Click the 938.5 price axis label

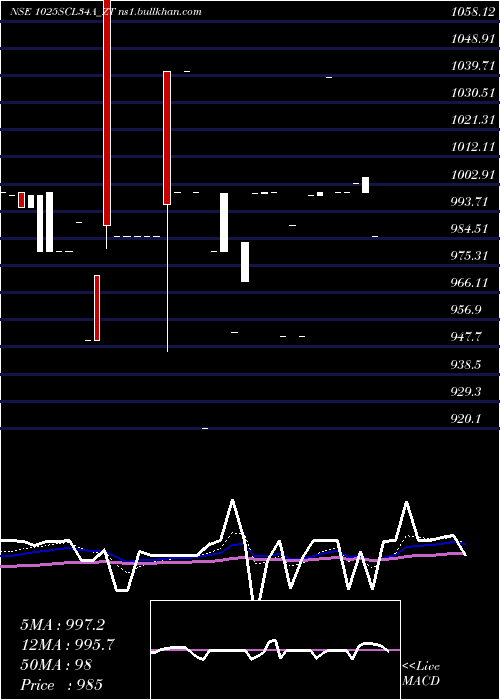[466, 365]
